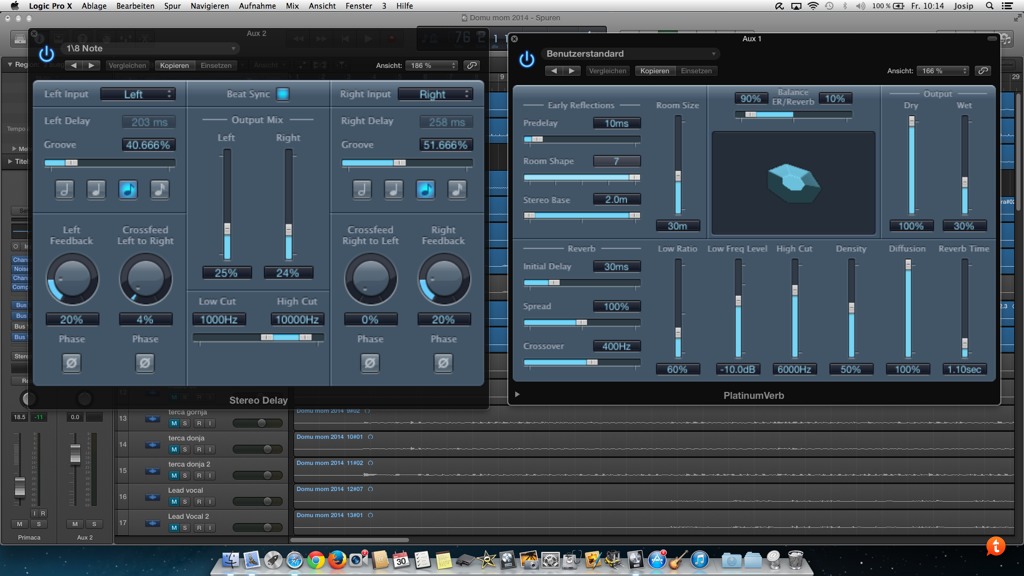
Task: Click the terca donja track icon
Action: click(152, 445)
